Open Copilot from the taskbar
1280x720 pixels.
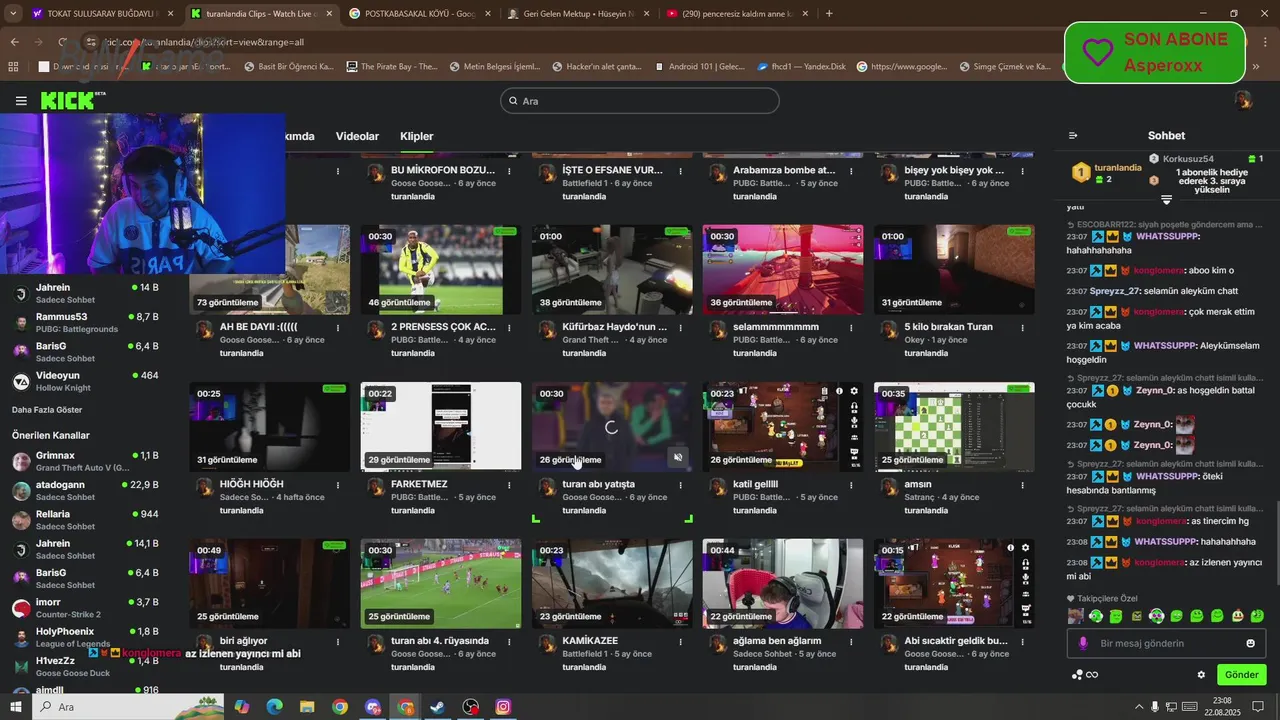coord(241,707)
